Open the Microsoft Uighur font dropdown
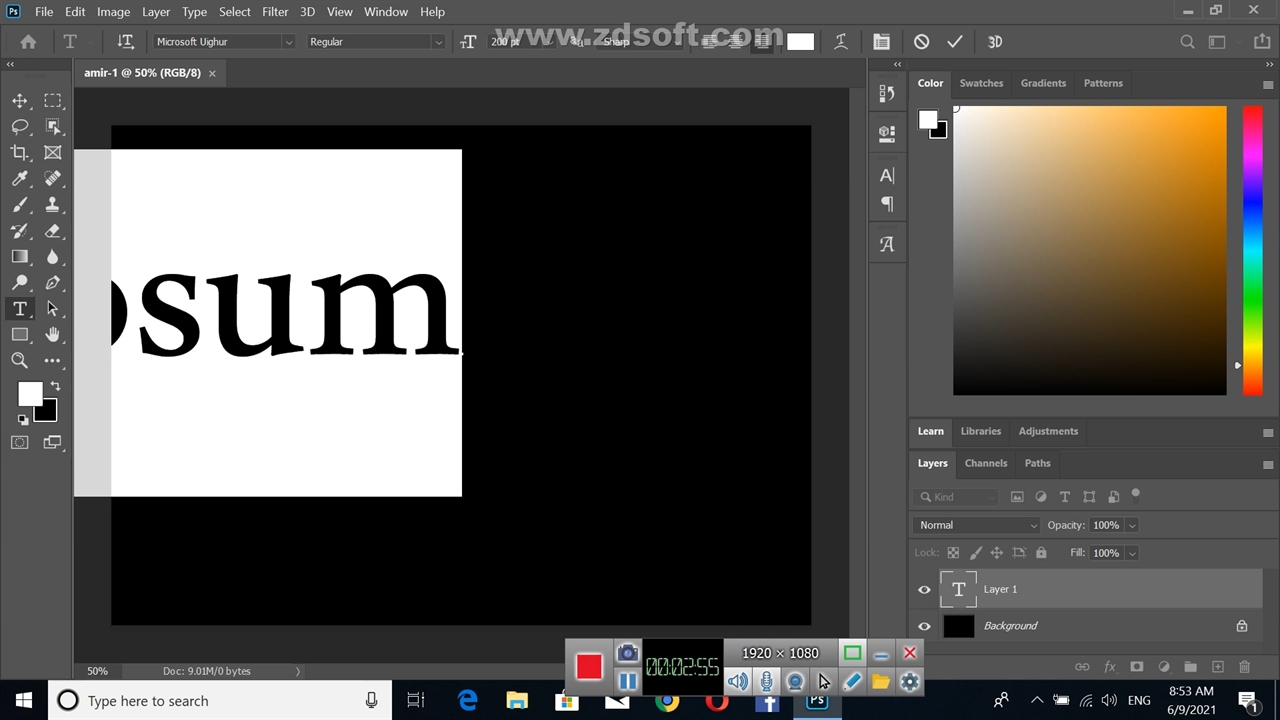This screenshot has height=720, width=1280. tap(288, 42)
